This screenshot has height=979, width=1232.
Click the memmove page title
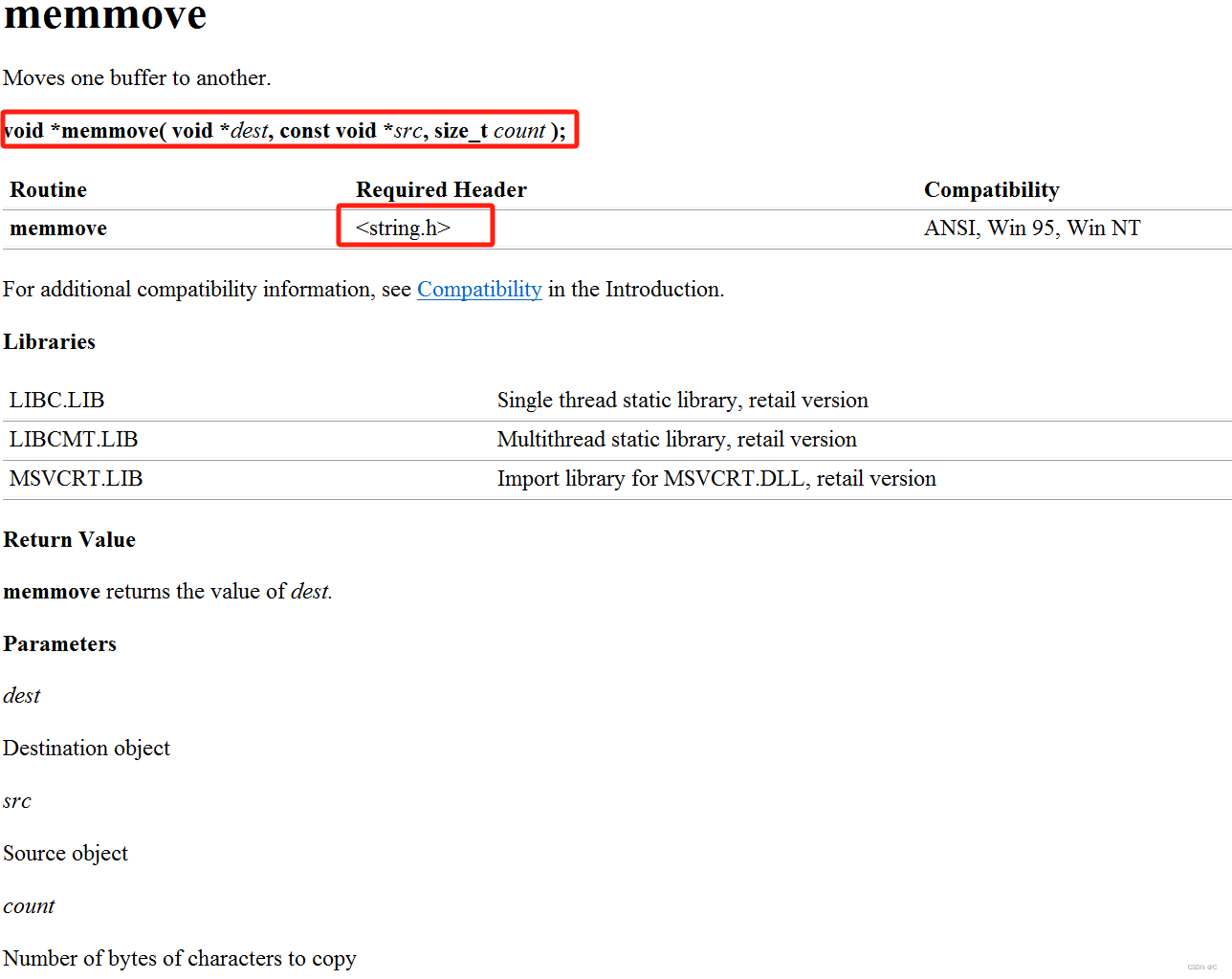(103, 17)
